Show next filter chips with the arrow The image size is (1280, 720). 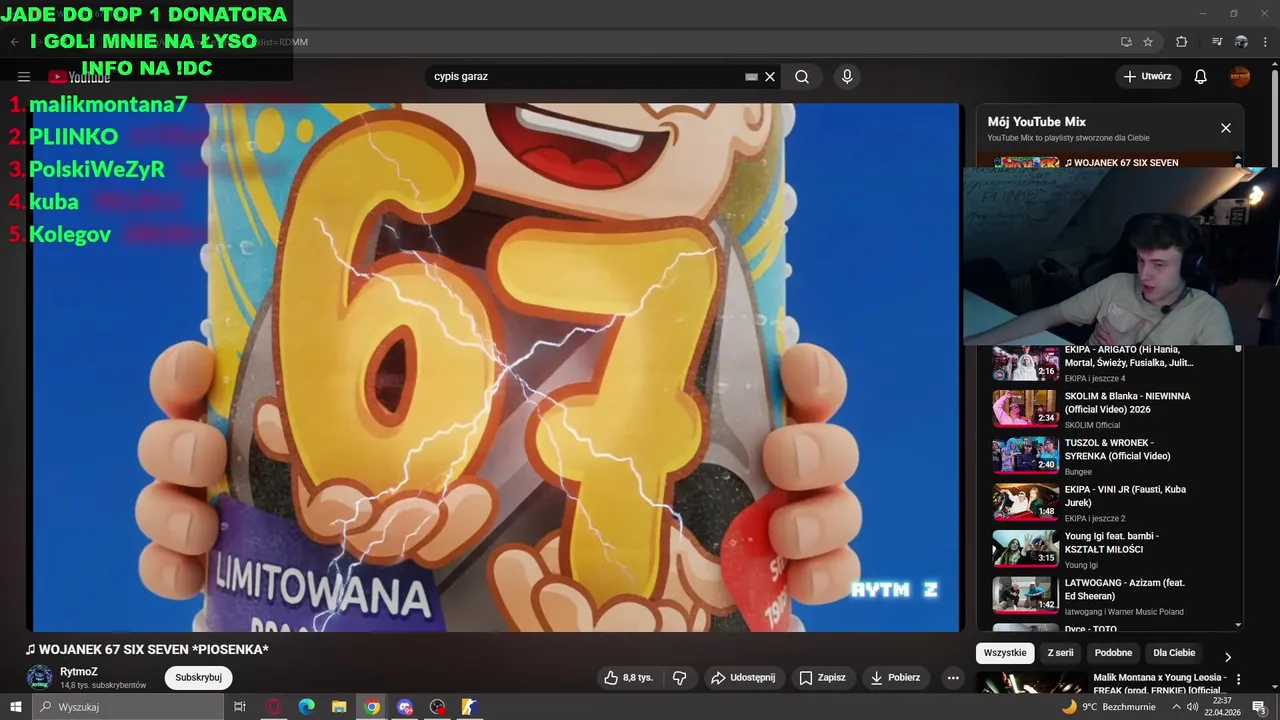pyautogui.click(x=1228, y=657)
